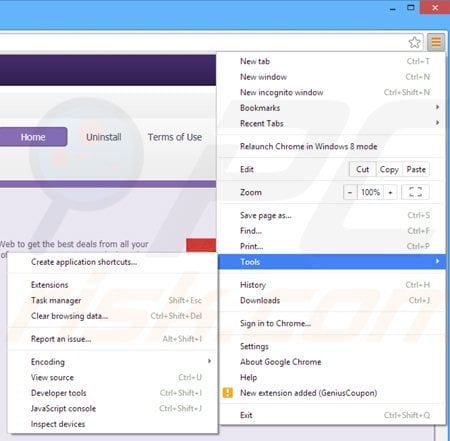Open Extensions from Tools submenu

point(113,285)
